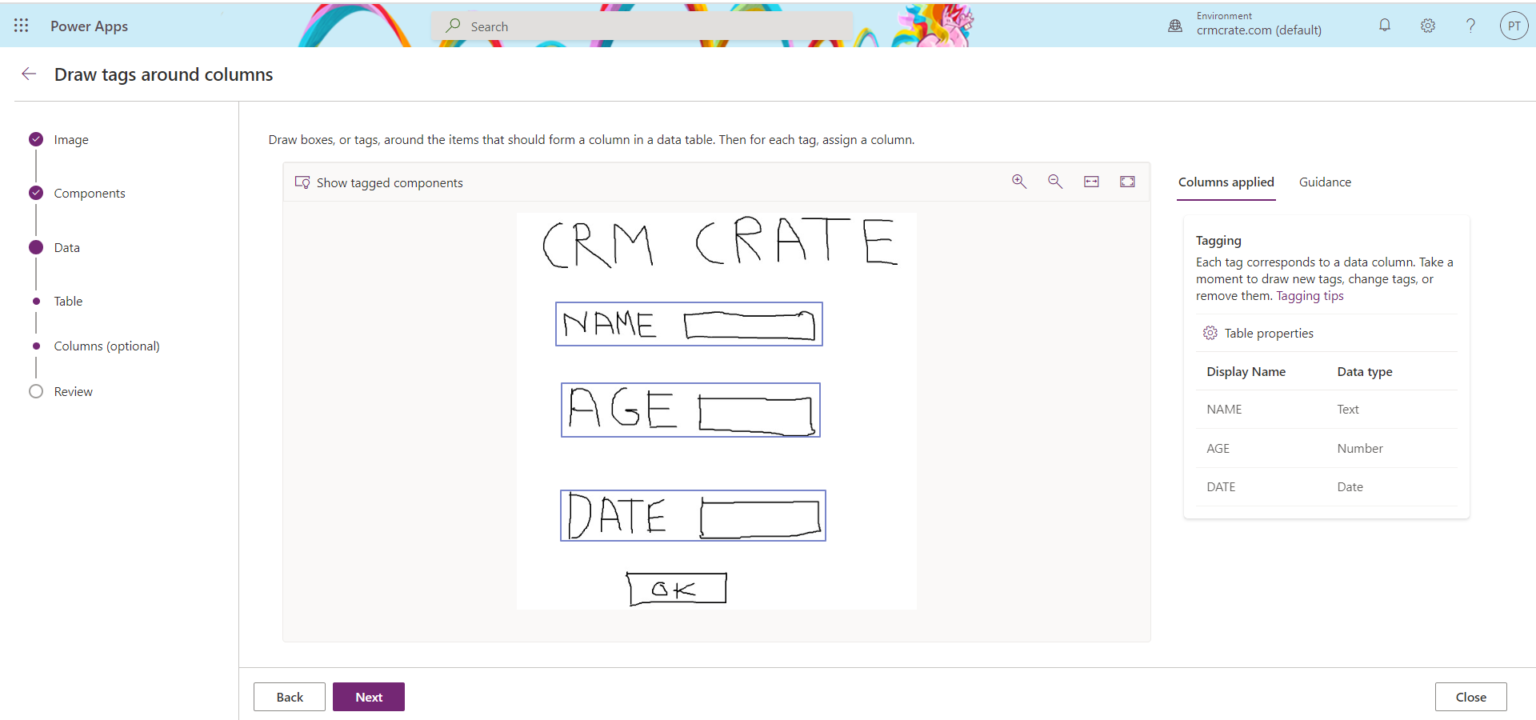Switch to the Guidance tab

(1325, 182)
